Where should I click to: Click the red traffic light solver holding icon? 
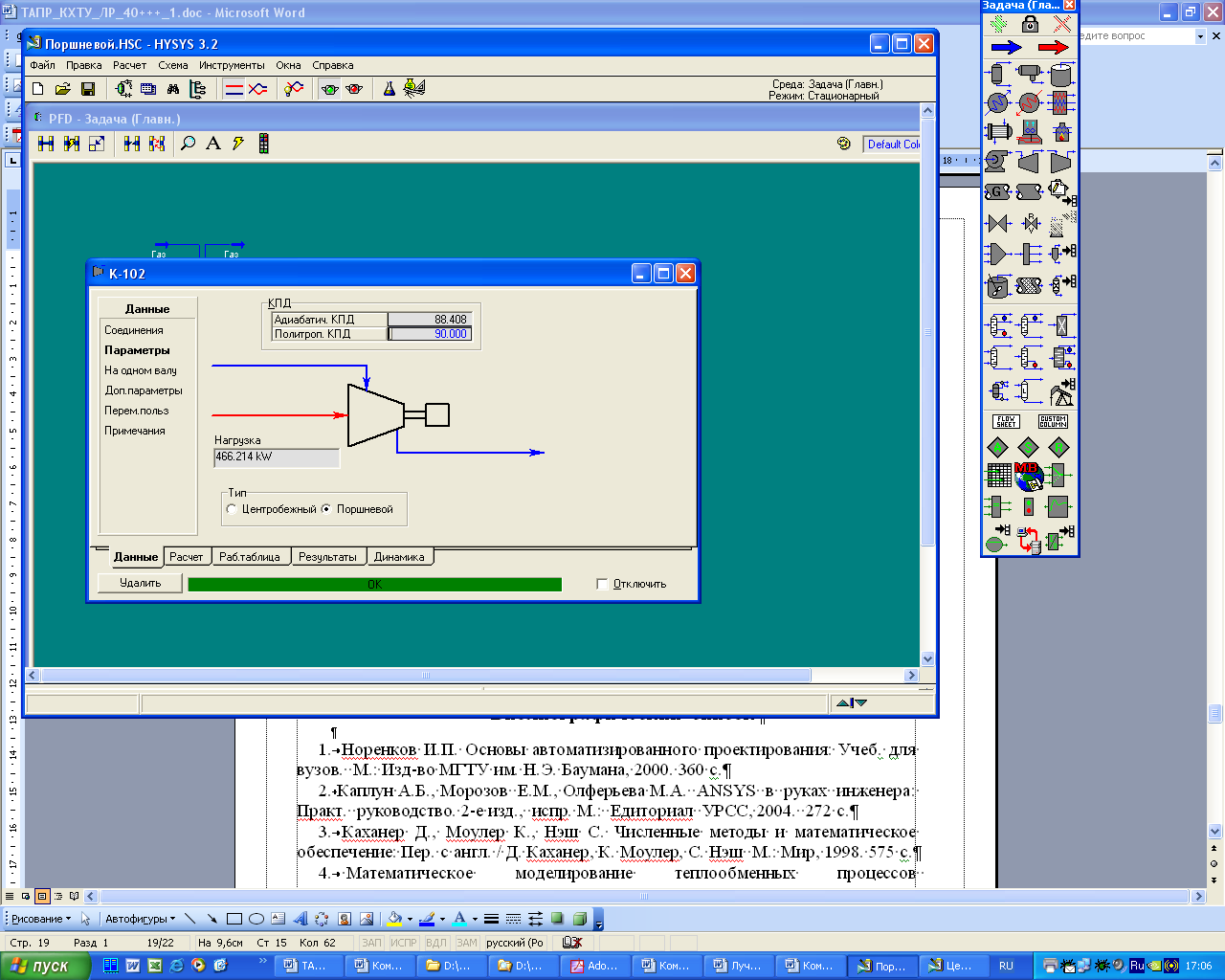point(355,89)
